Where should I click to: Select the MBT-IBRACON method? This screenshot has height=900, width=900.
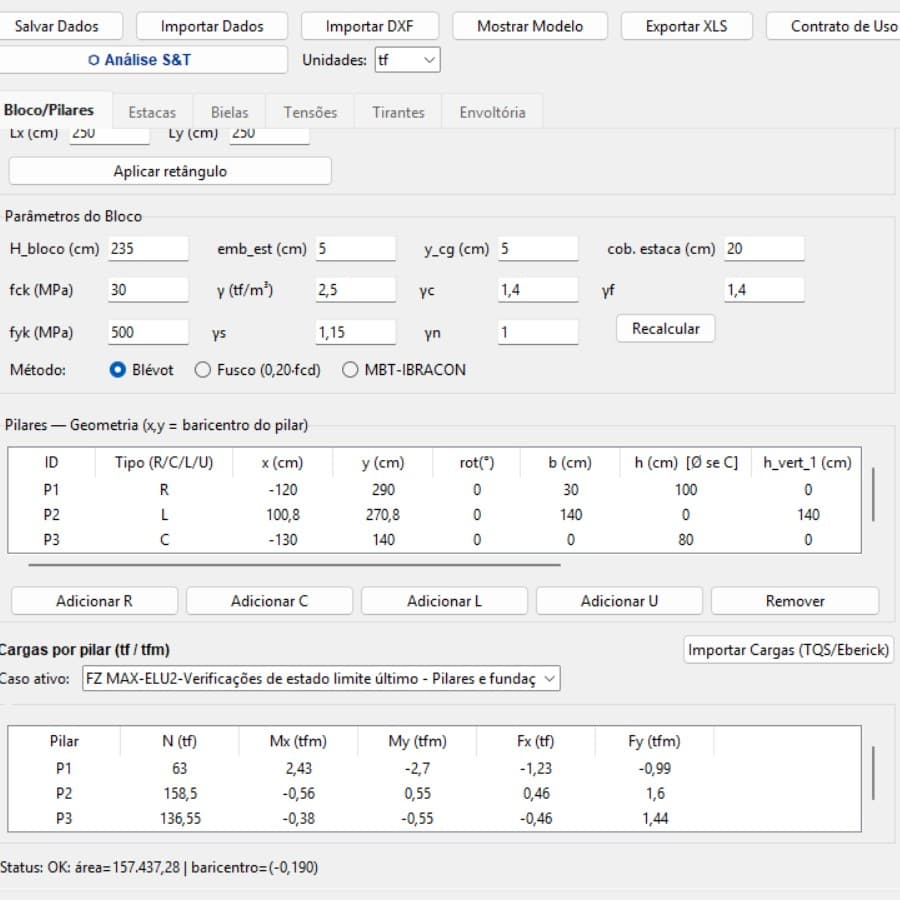point(350,370)
